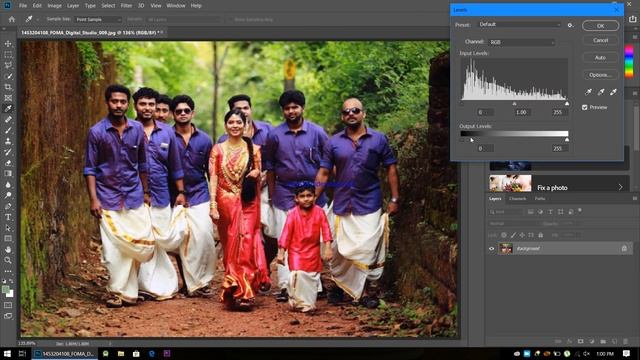
Task: Select the Gradient tool
Action: pos(8,173)
